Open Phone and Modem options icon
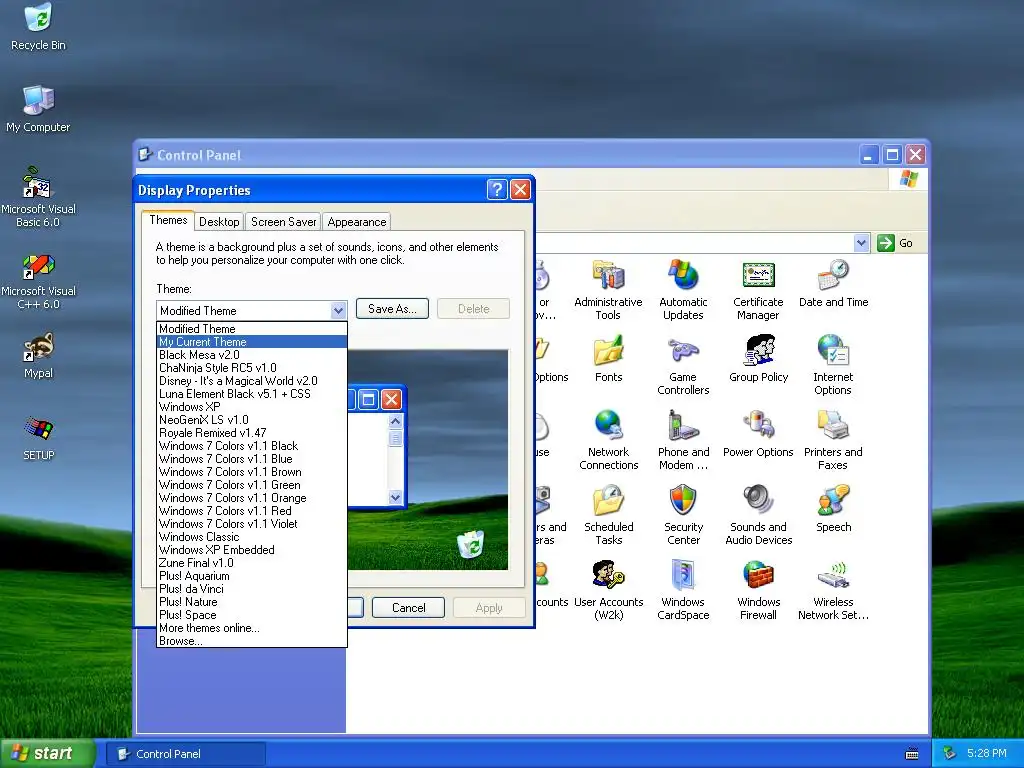 click(683, 440)
